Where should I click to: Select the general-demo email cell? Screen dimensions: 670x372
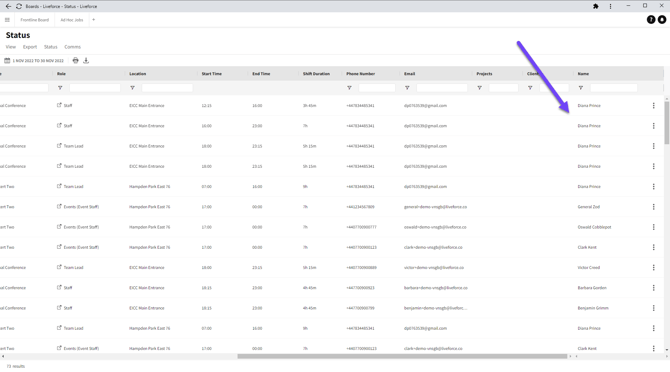point(435,207)
